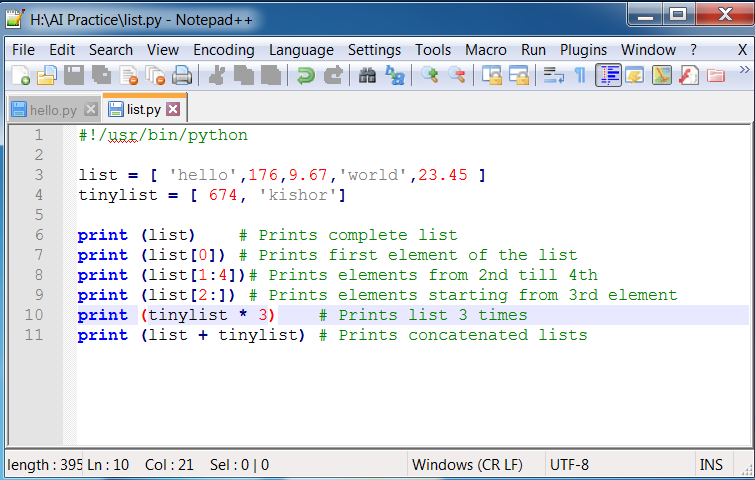Image resolution: width=755 pixels, height=480 pixels.
Task: Click the Redo arrow icon
Action: (x=333, y=76)
